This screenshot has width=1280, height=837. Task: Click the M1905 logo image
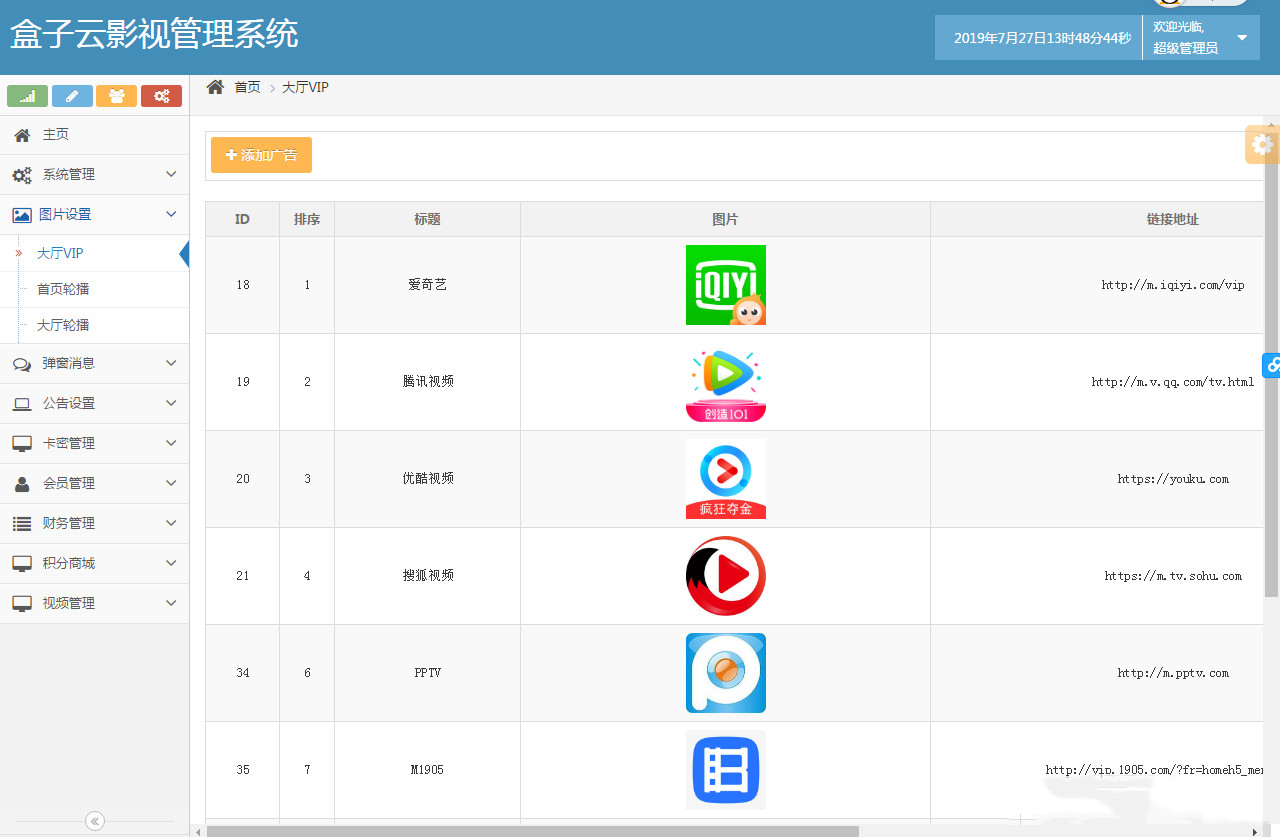[x=726, y=770]
